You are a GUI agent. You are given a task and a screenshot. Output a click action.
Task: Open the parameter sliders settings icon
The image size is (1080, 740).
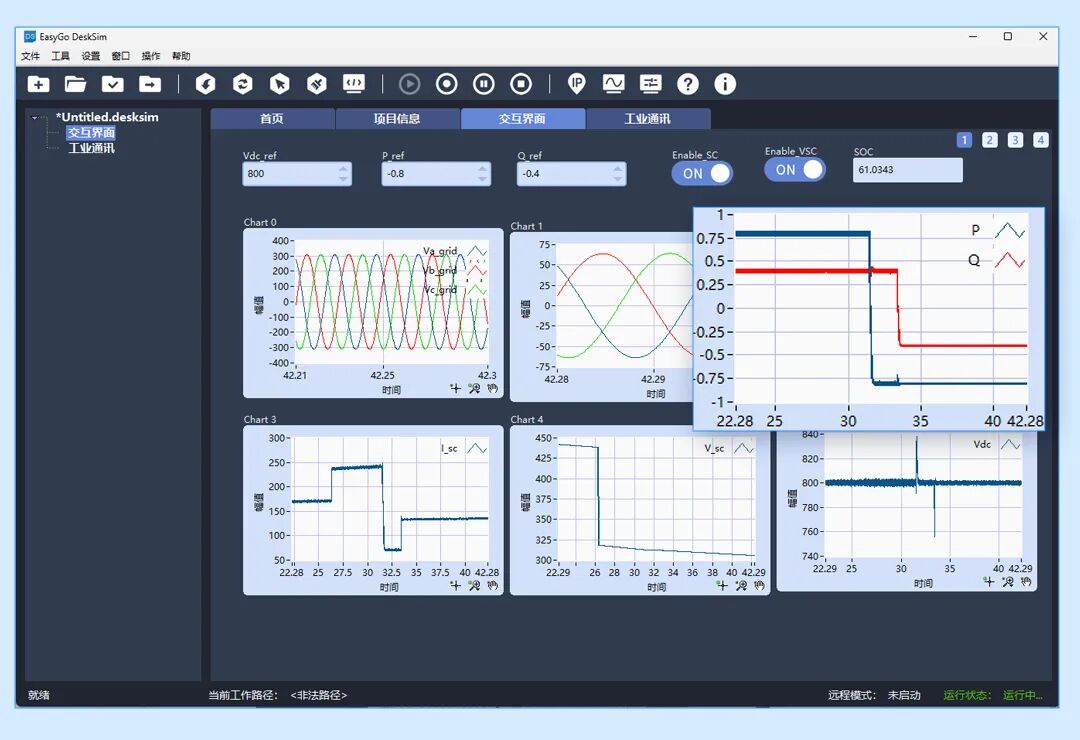651,84
